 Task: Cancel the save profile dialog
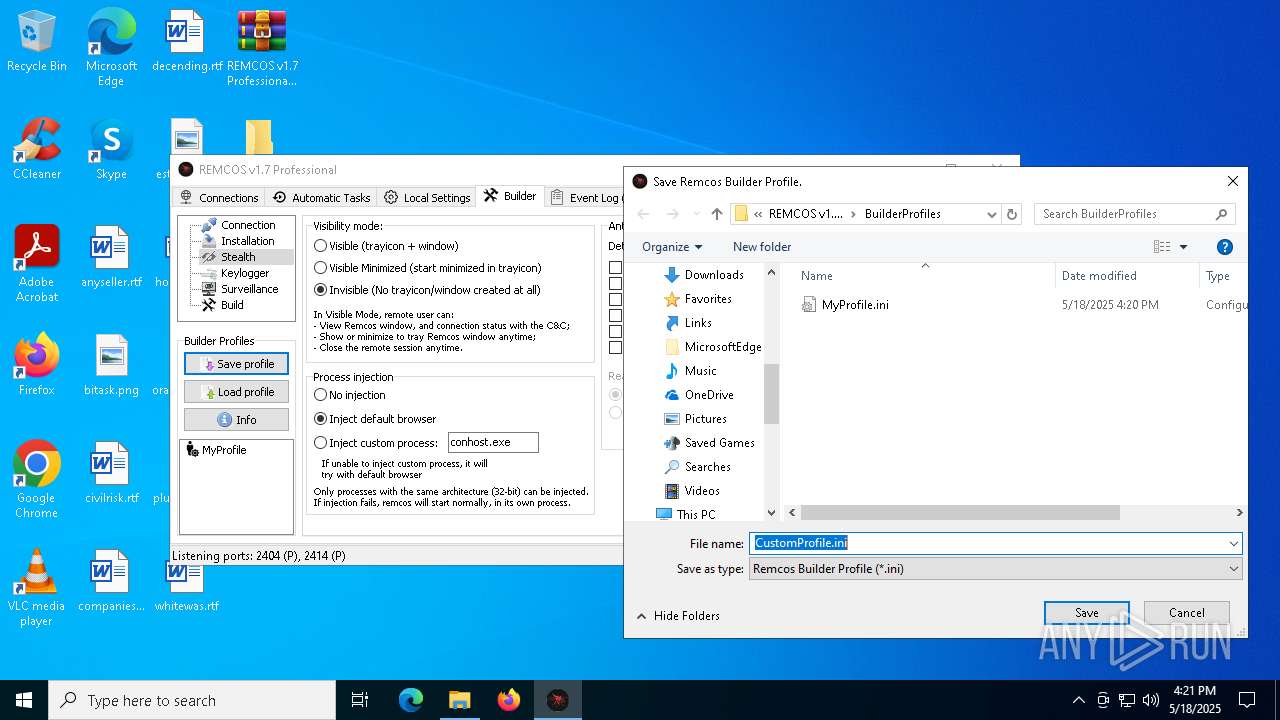tap(1187, 613)
